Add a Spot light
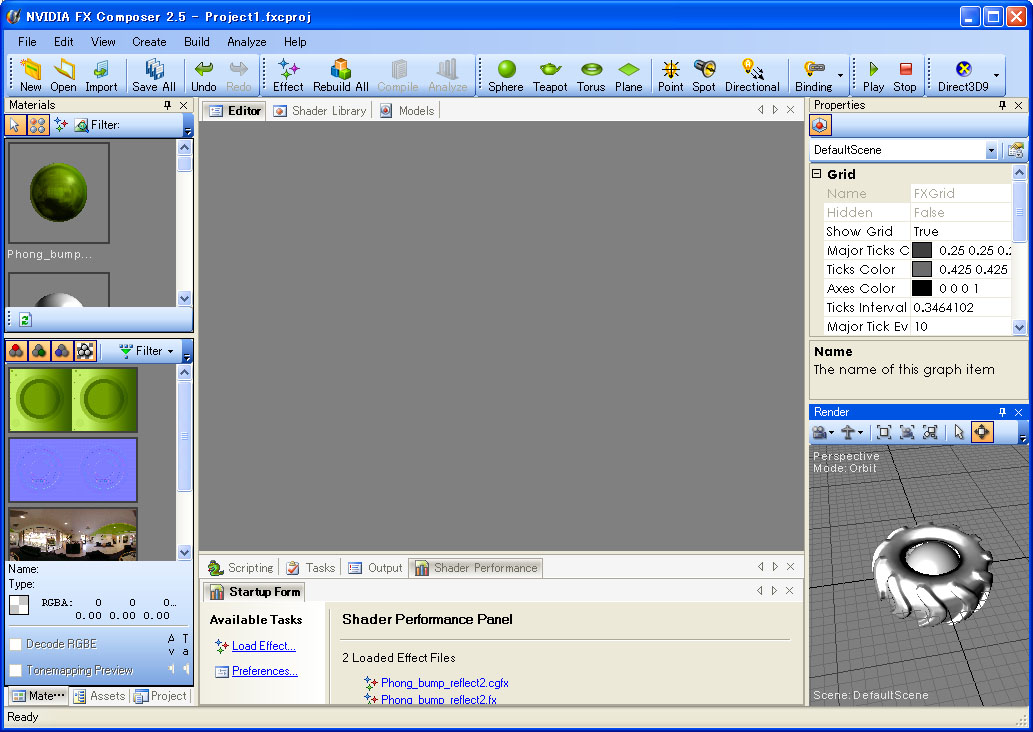 click(x=704, y=76)
